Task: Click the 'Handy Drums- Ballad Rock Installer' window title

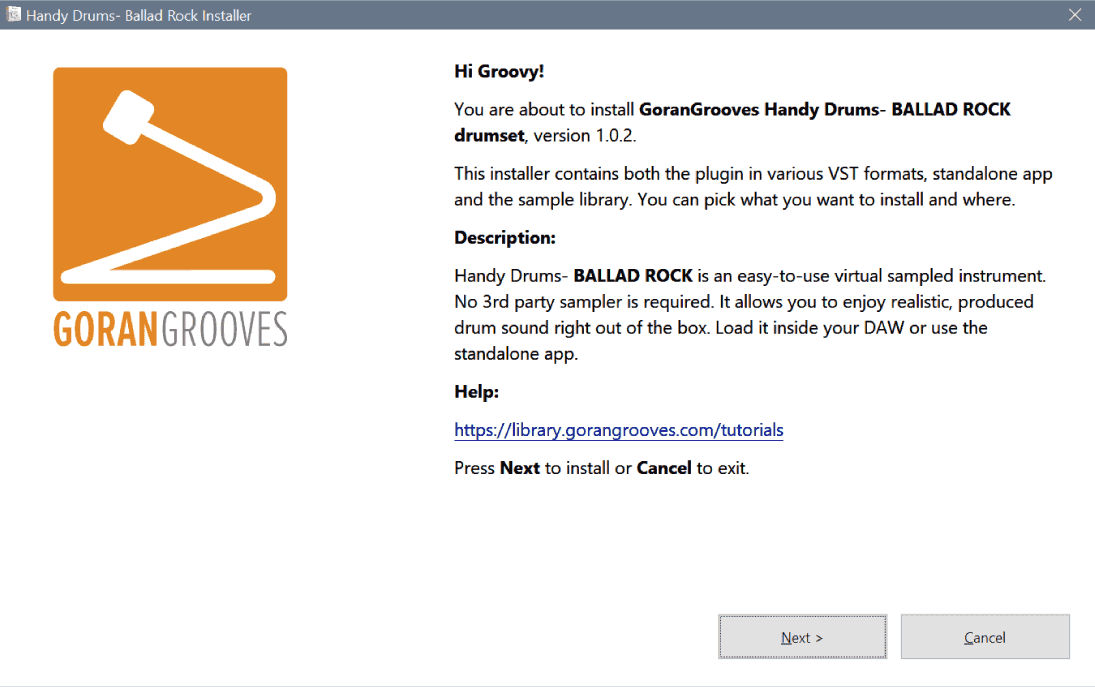Action: click(x=139, y=15)
